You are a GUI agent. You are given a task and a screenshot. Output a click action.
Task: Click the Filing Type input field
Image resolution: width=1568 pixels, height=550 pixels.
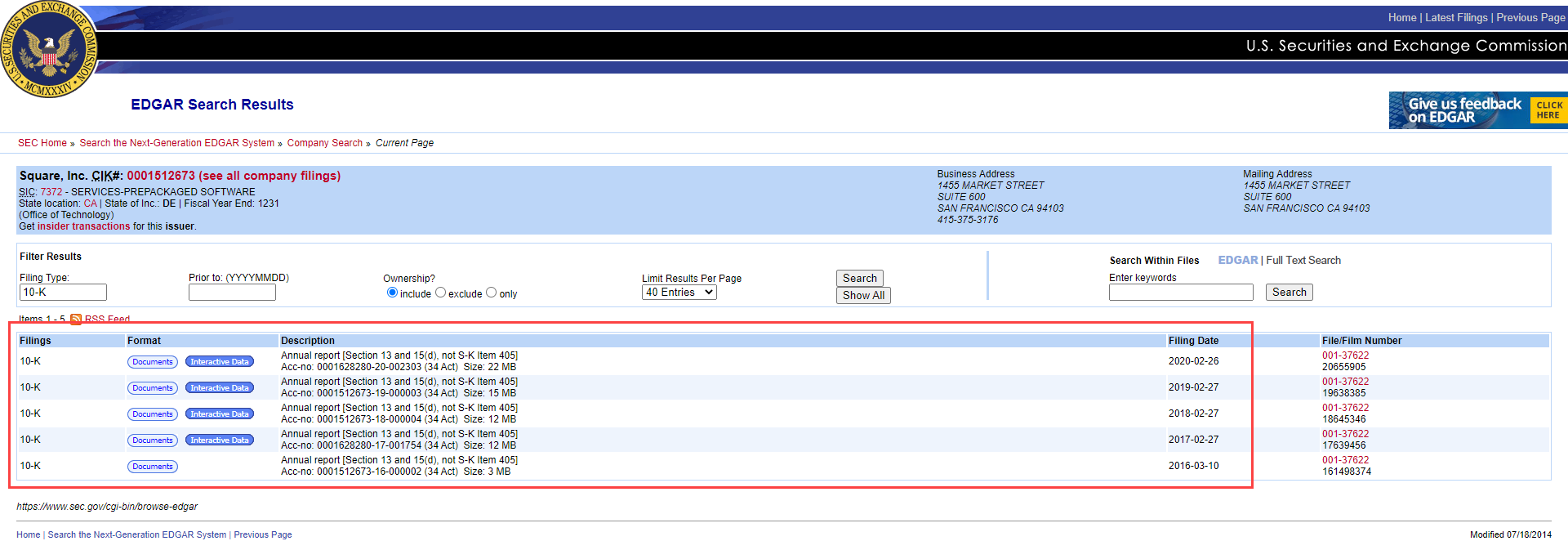(63, 293)
